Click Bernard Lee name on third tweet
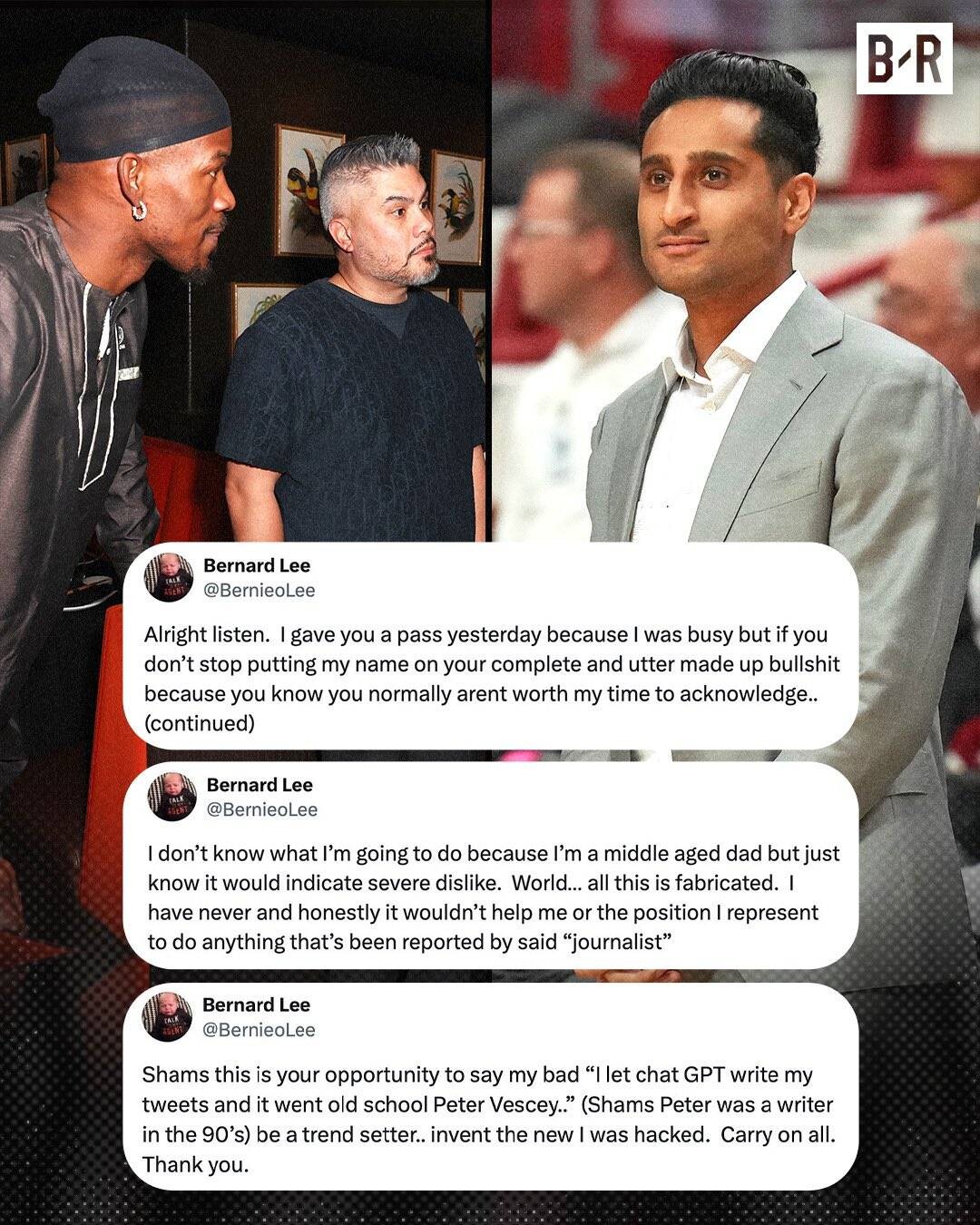Screen dimensions: 980x1225 click(256, 1004)
